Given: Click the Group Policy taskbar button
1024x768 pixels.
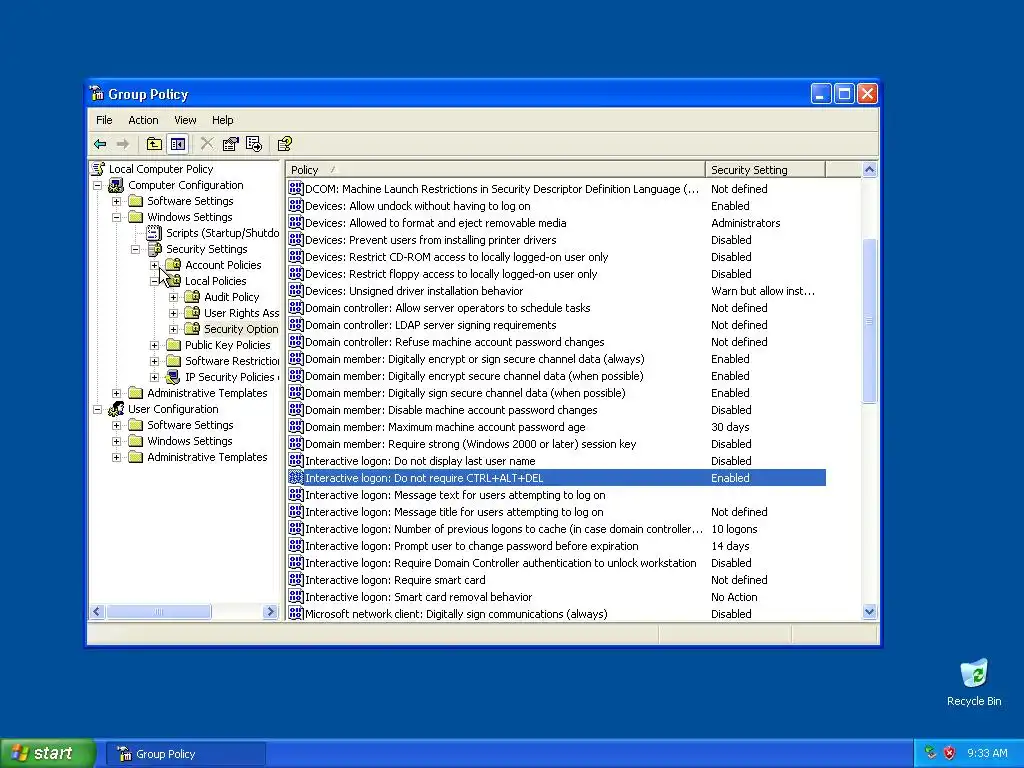Looking at the screenshot, I should (x=185, y=754).
